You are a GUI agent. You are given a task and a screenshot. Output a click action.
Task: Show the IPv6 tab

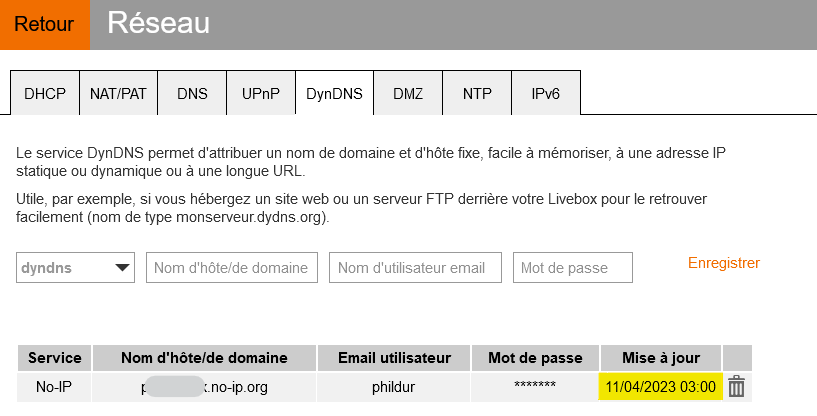546,94
